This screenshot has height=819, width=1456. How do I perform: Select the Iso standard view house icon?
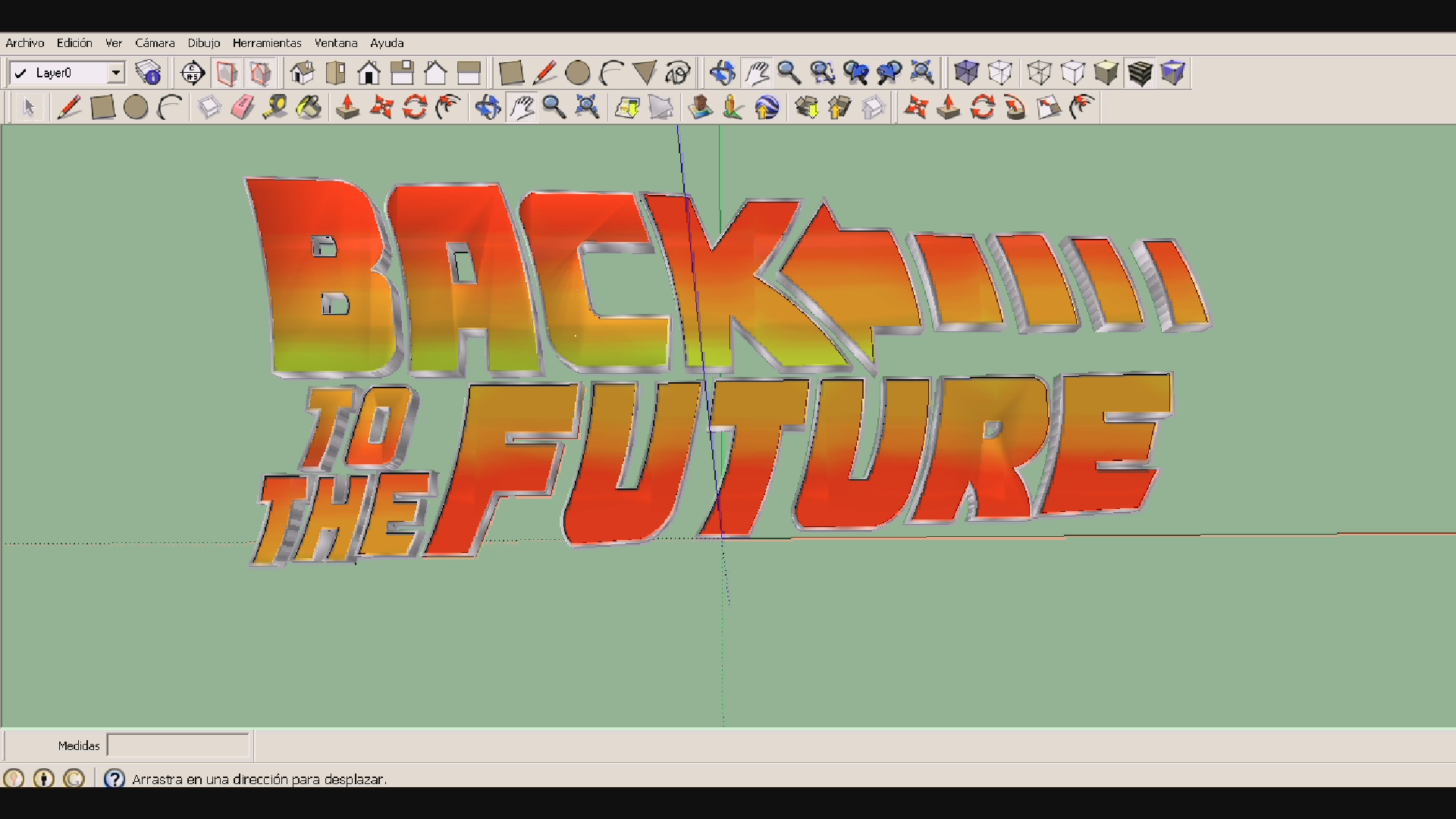pos(302,73)
